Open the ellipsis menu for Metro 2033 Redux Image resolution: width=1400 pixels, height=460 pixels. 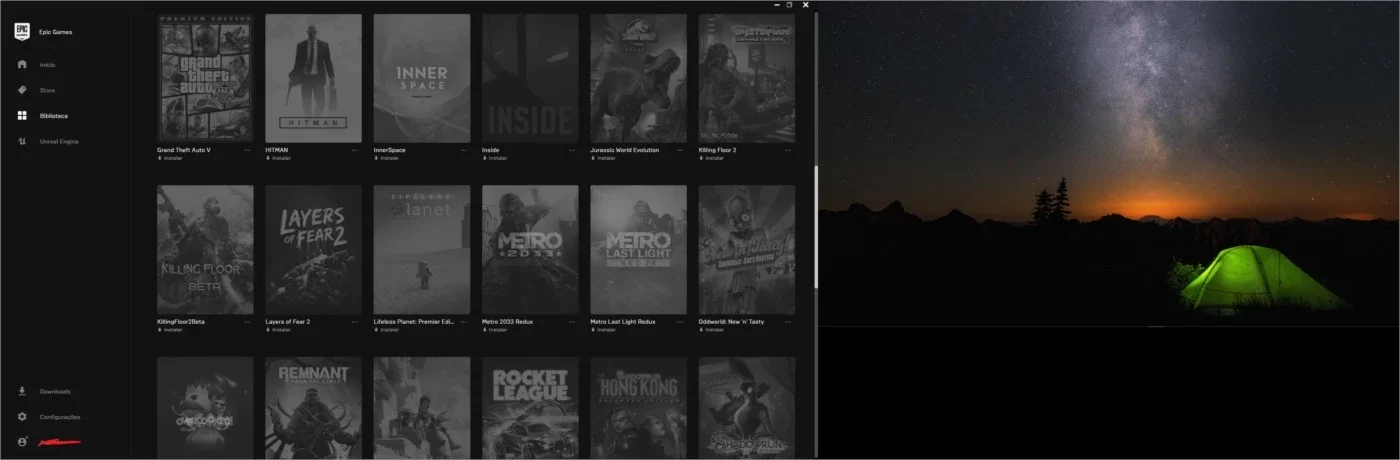[x=572, y=322]
